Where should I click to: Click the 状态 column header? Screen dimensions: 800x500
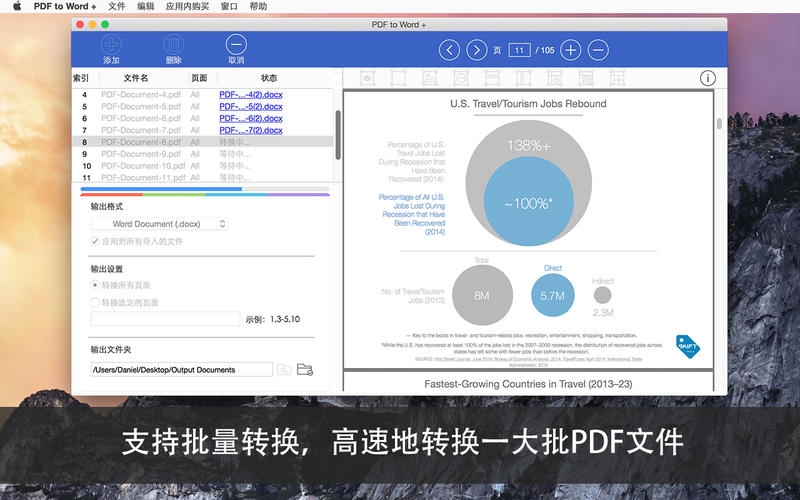(269, 78)
